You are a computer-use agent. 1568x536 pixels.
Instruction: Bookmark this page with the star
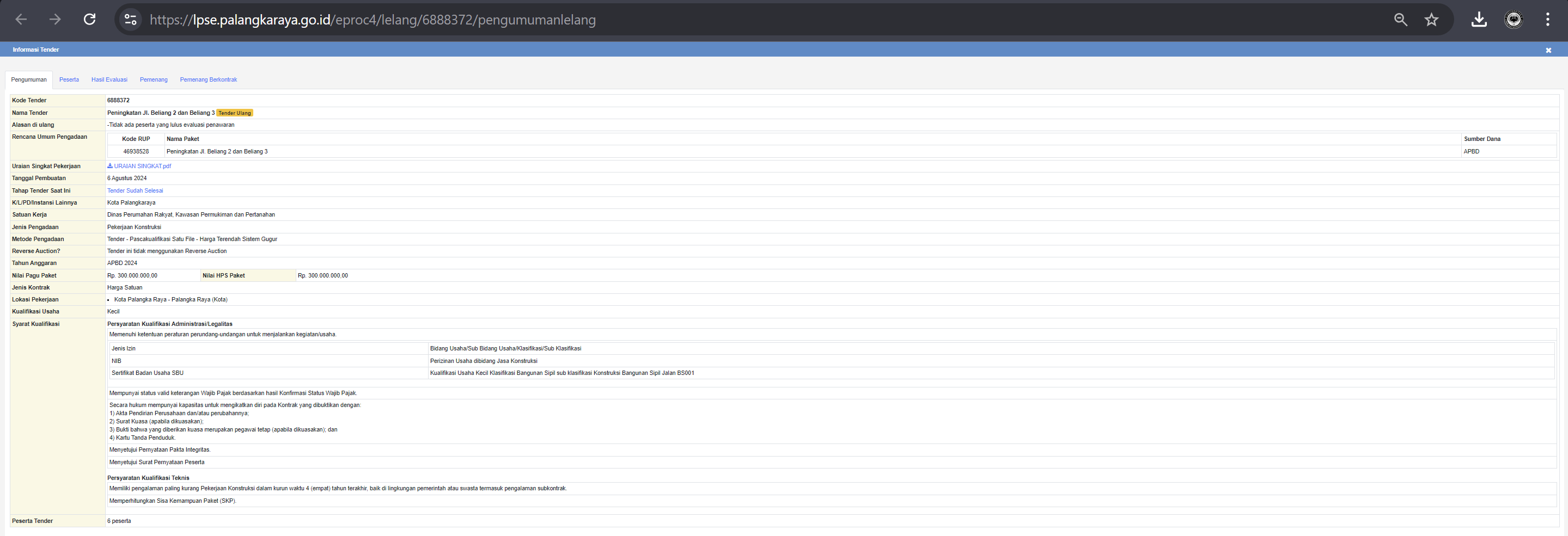1431,20
